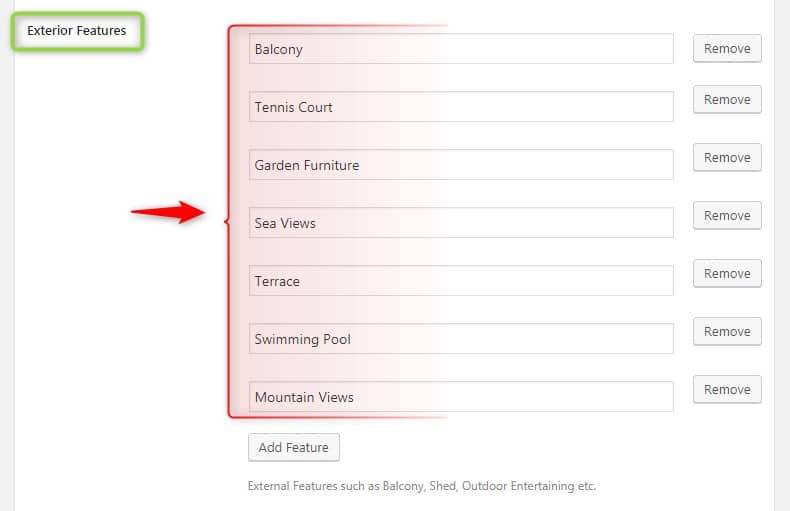Edit the Terrace feature field
Image resolution: width=790 pixels, height=511 pixels.
click(460, 281)
